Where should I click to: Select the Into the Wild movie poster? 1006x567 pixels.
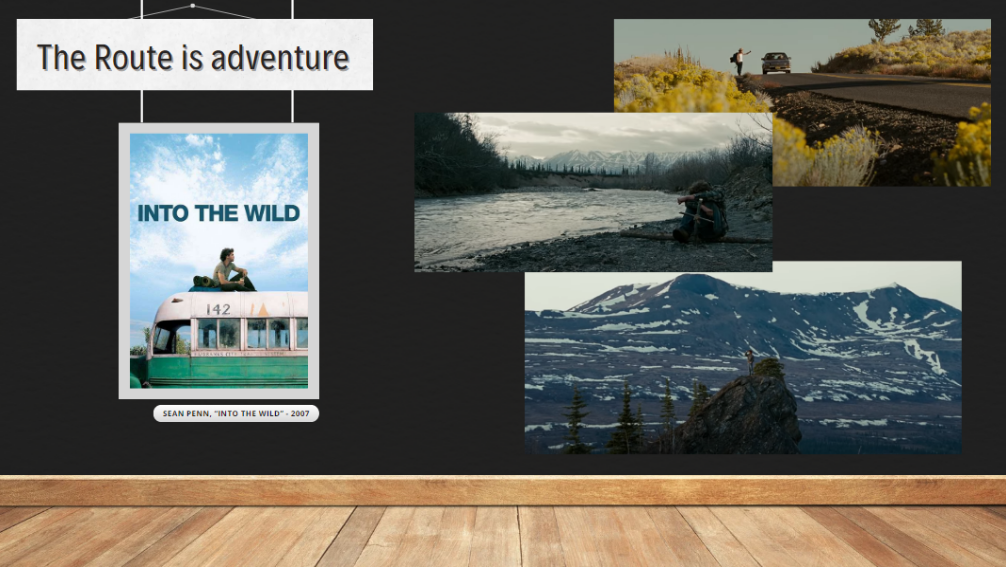pyautogui.click(x=219, y=261)
